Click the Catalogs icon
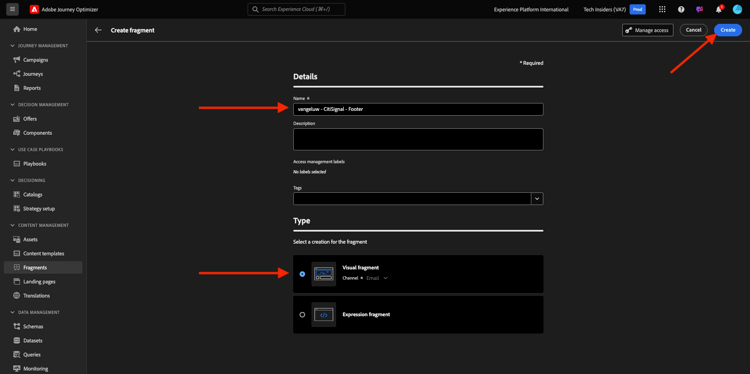Viewport: 750px width, 374px height. click(x=17, y=195)
